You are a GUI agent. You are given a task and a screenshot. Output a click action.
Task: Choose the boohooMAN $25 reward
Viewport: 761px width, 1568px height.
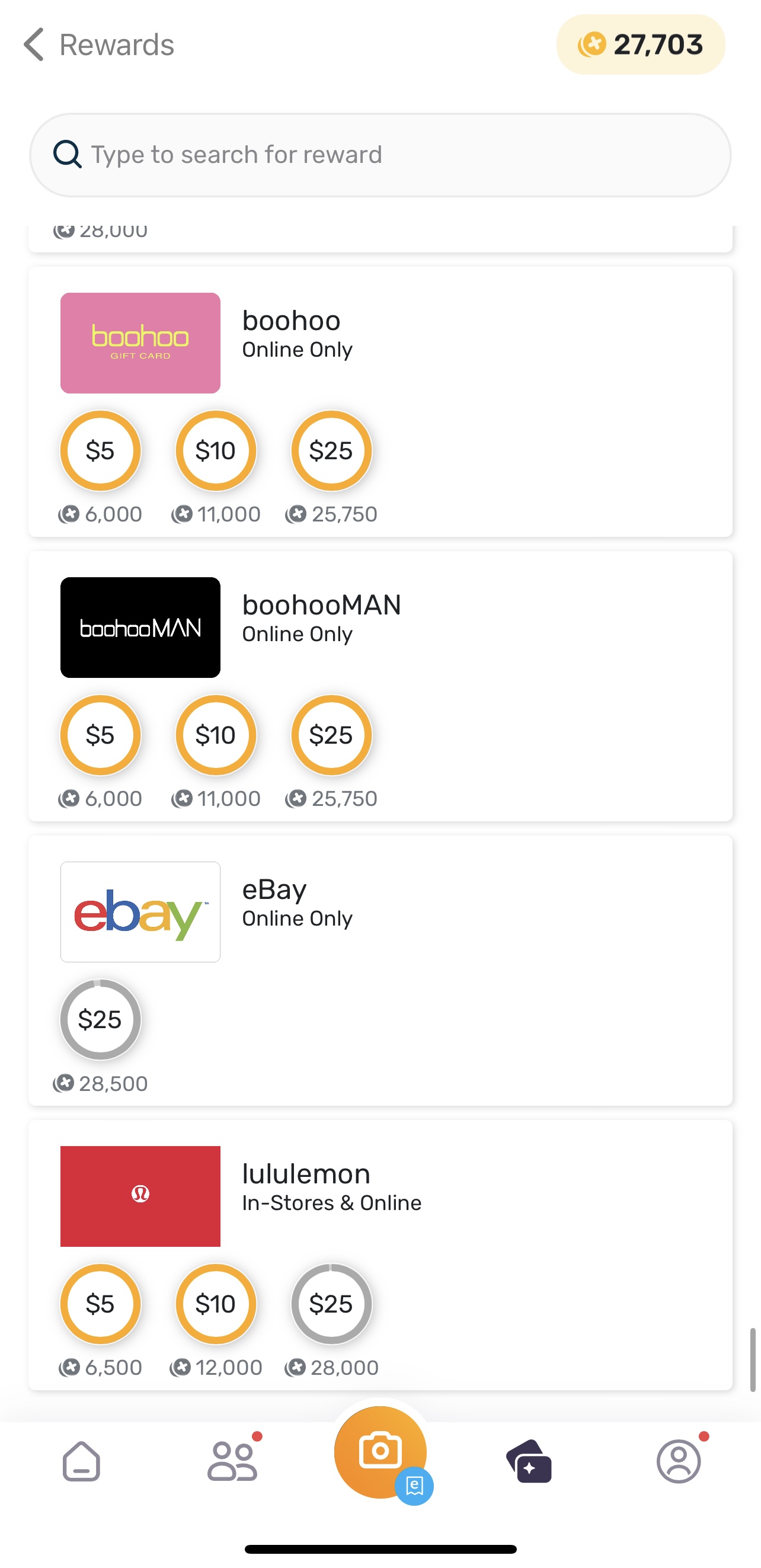(331, 735)
